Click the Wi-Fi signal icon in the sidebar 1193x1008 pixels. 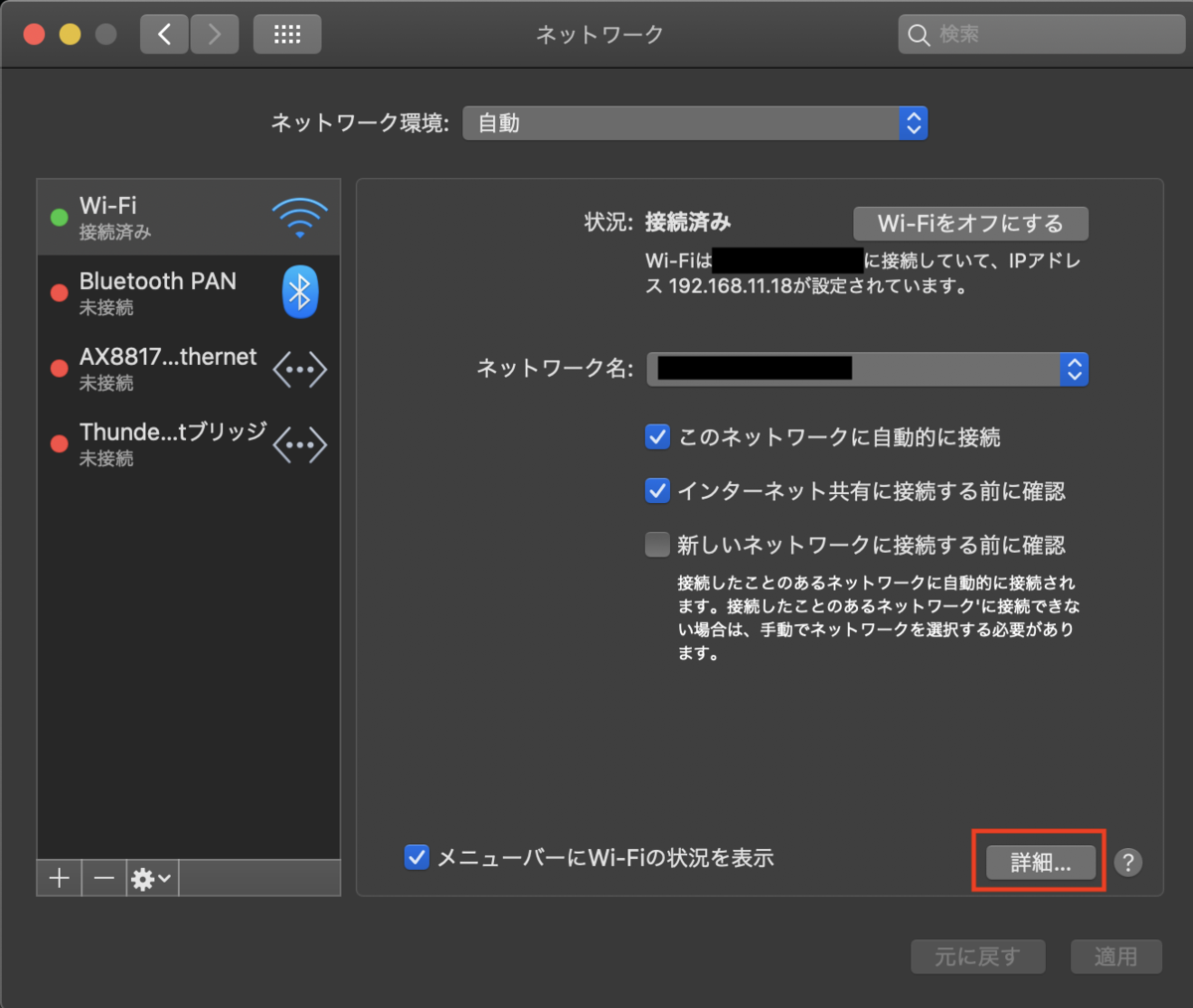[x=299, y=217]
